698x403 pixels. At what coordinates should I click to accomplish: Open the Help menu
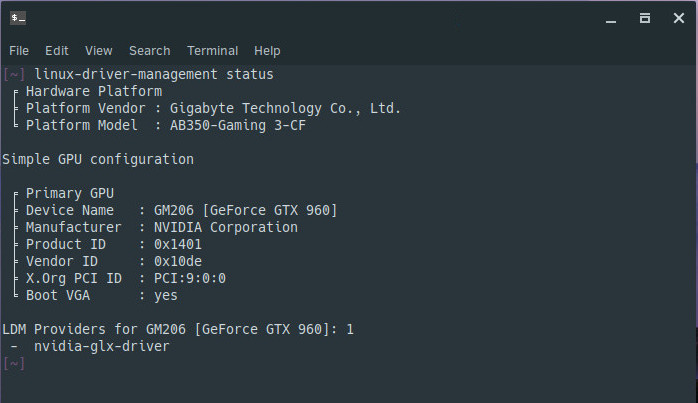(267, 50)
